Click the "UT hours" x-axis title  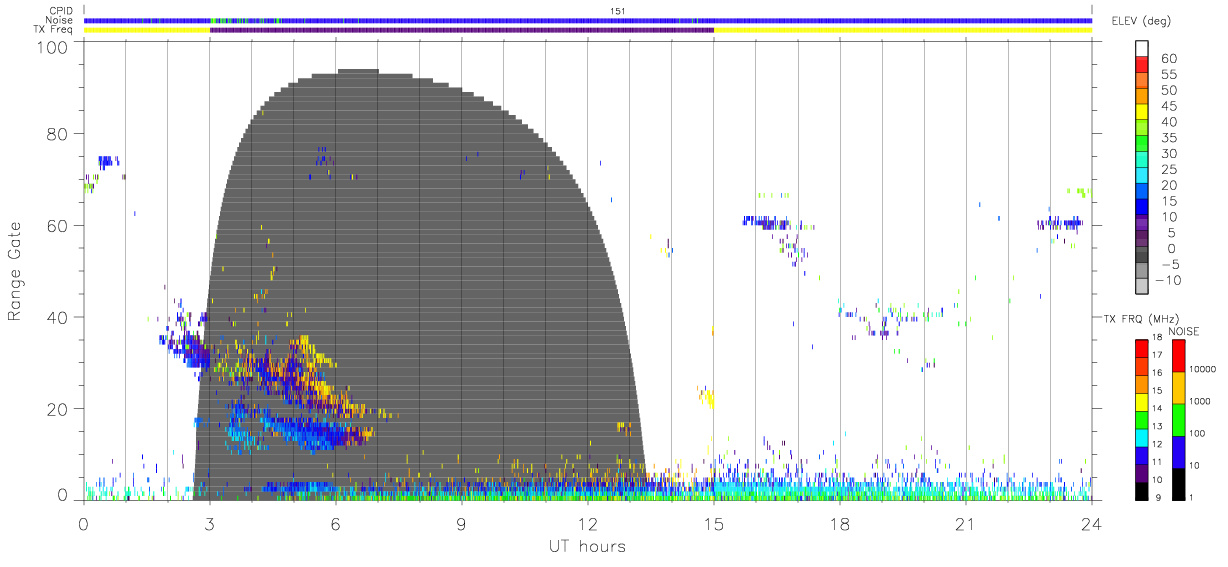pyautogui.click(x=586, y=547)
